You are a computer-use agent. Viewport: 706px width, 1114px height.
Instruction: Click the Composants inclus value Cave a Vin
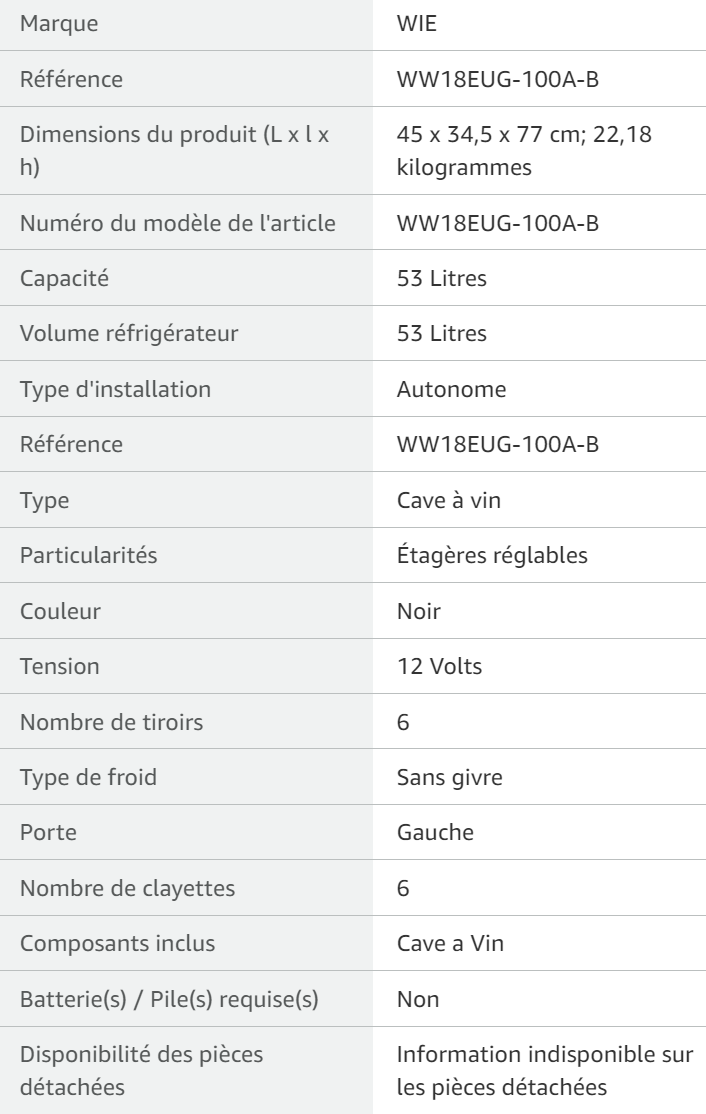tap(450, 943)
